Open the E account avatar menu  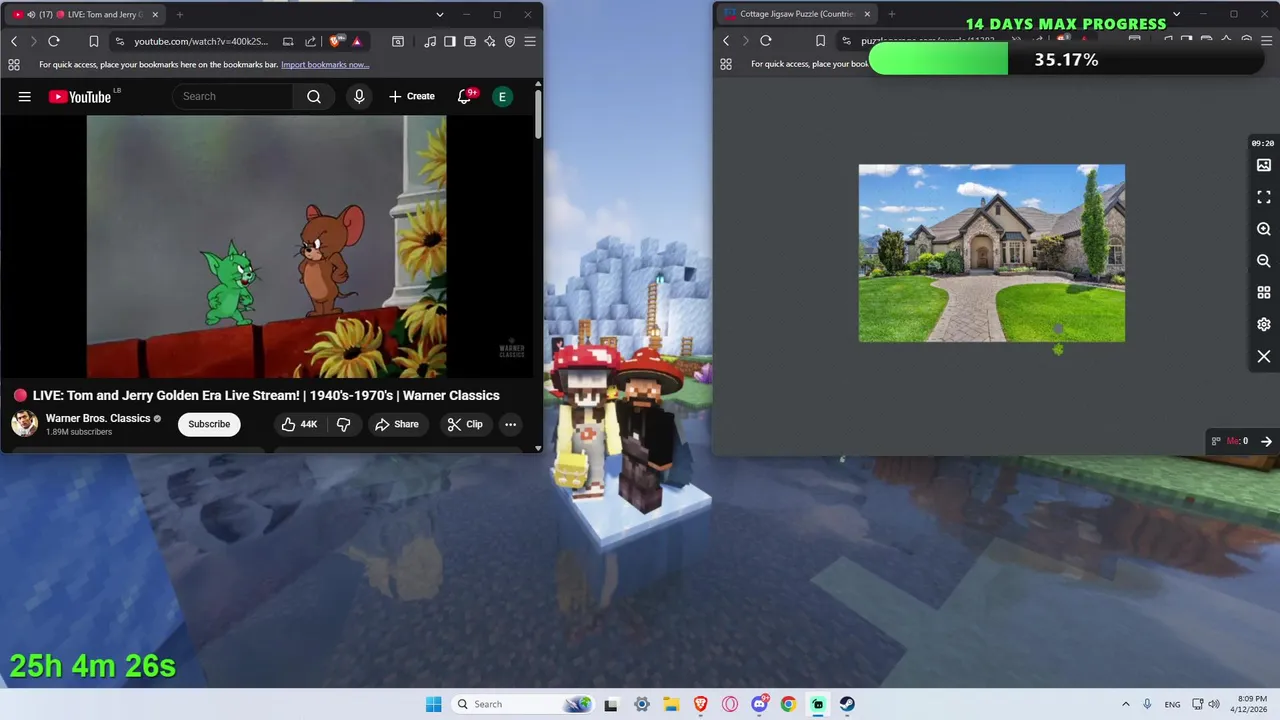(x=502, y=96)
